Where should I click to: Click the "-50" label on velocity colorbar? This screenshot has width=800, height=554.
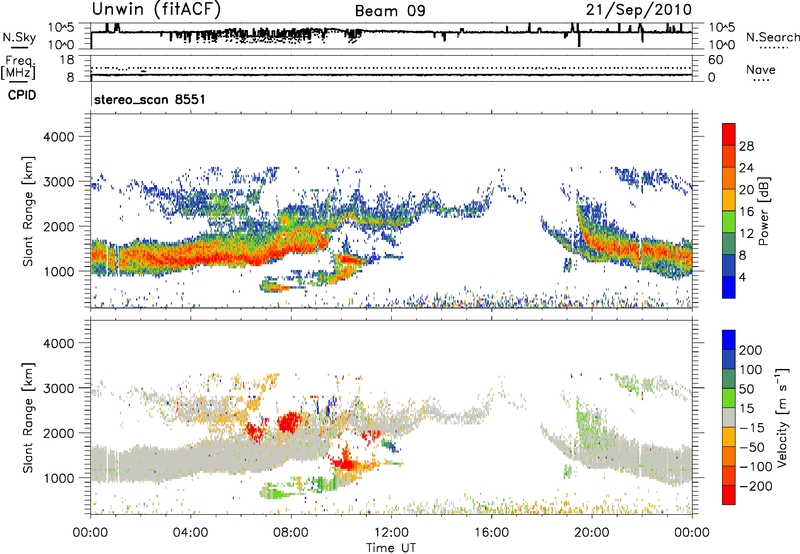[752, 447]
